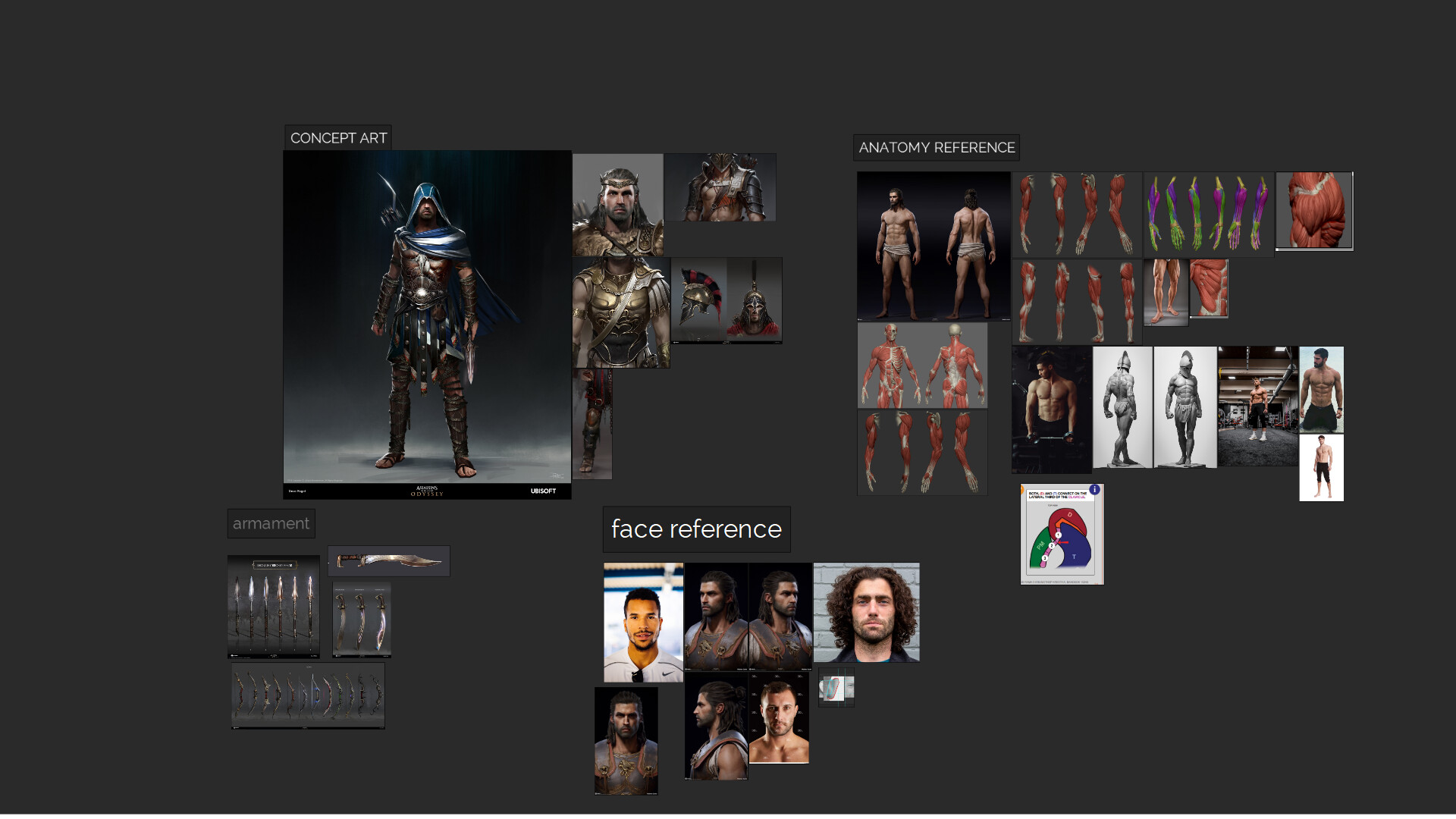This screenshot has width=1456, height=819.
Task: Click the info icon on the clavicle diagram
Action: (x=1094, y=490)
